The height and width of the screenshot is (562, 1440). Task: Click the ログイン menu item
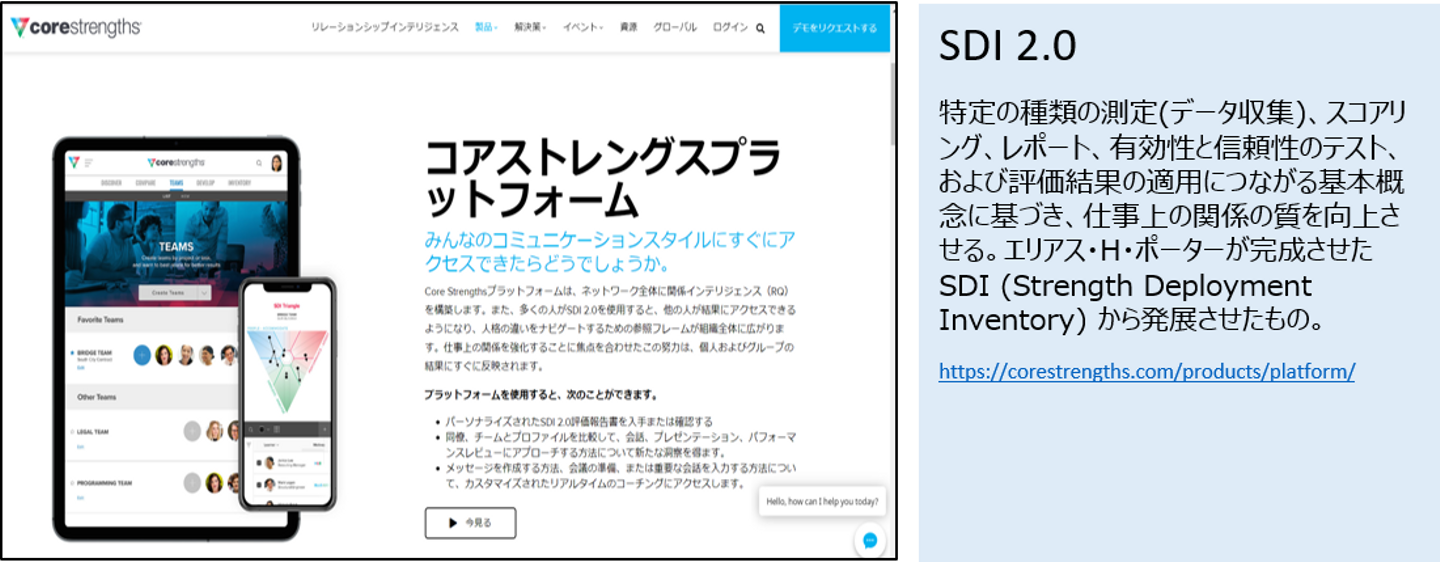click(x=730, y=28)
